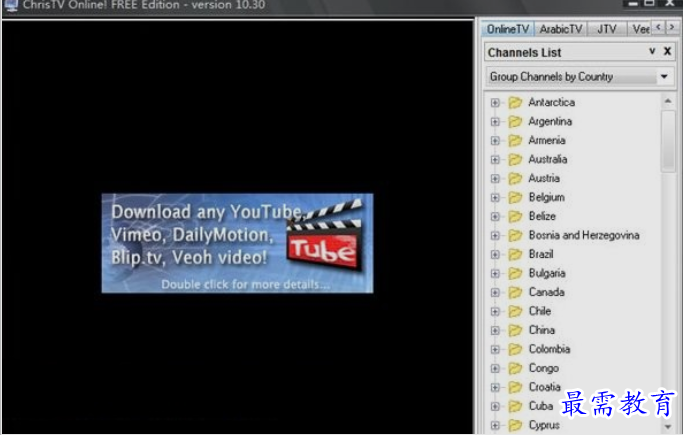Click the Australia folder icon
683x435 pixels.
pyautogui.click(x=515, y=159)
